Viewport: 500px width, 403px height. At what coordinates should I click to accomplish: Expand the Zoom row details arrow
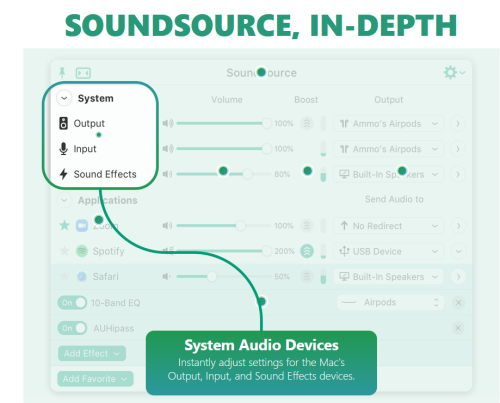point(458,226)
